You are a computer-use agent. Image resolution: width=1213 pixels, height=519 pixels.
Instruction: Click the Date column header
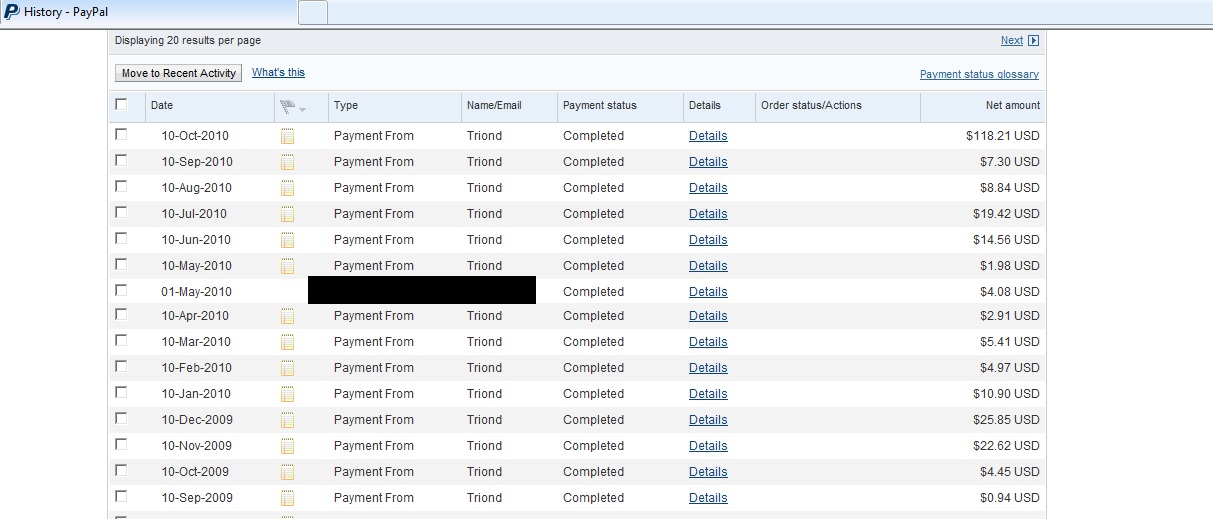click(x=162, y=105)
